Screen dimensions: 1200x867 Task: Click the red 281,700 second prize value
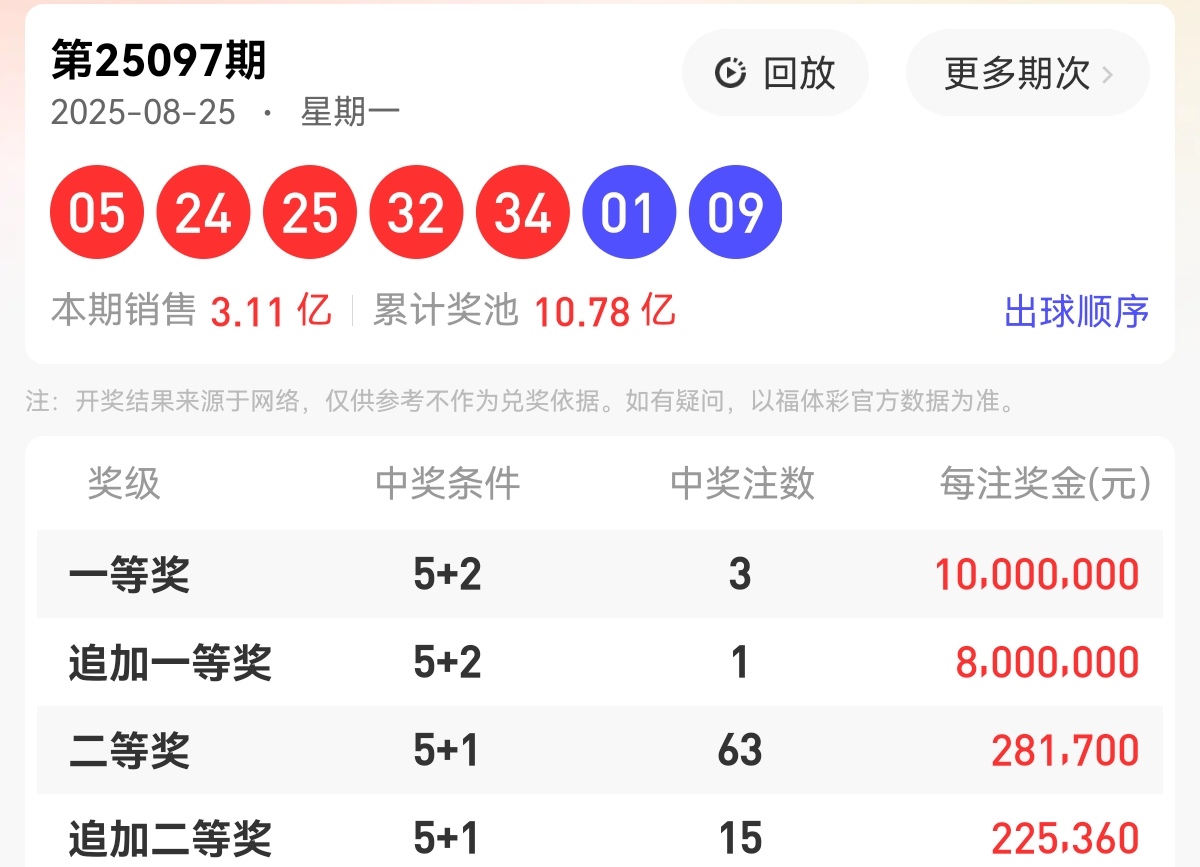click(1064, 748)
